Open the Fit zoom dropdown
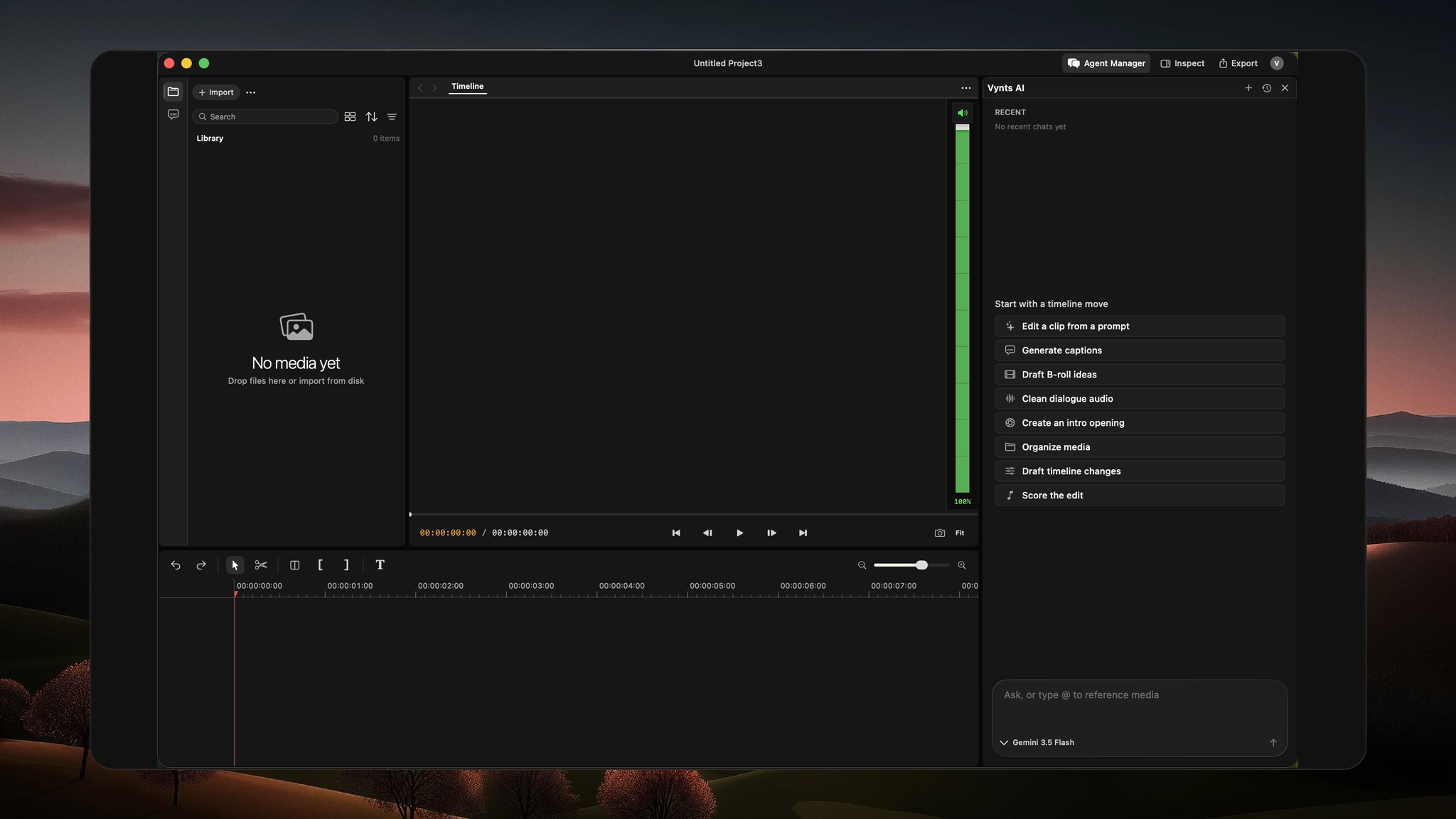The height and width of the screenshot is (819, 1456). 960,533
